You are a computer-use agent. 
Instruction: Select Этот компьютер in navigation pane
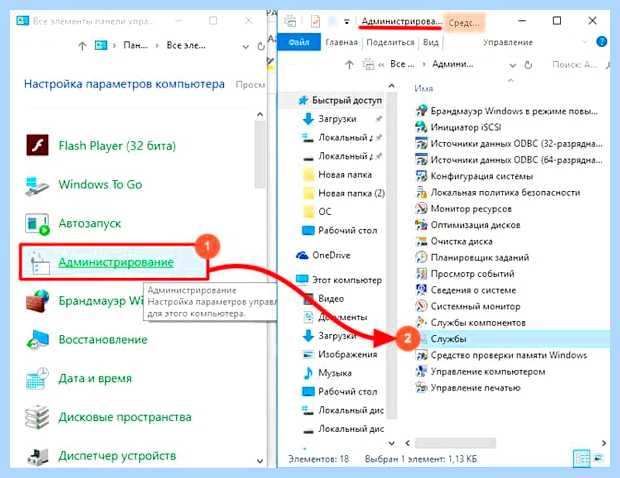(x=347, y=280)
